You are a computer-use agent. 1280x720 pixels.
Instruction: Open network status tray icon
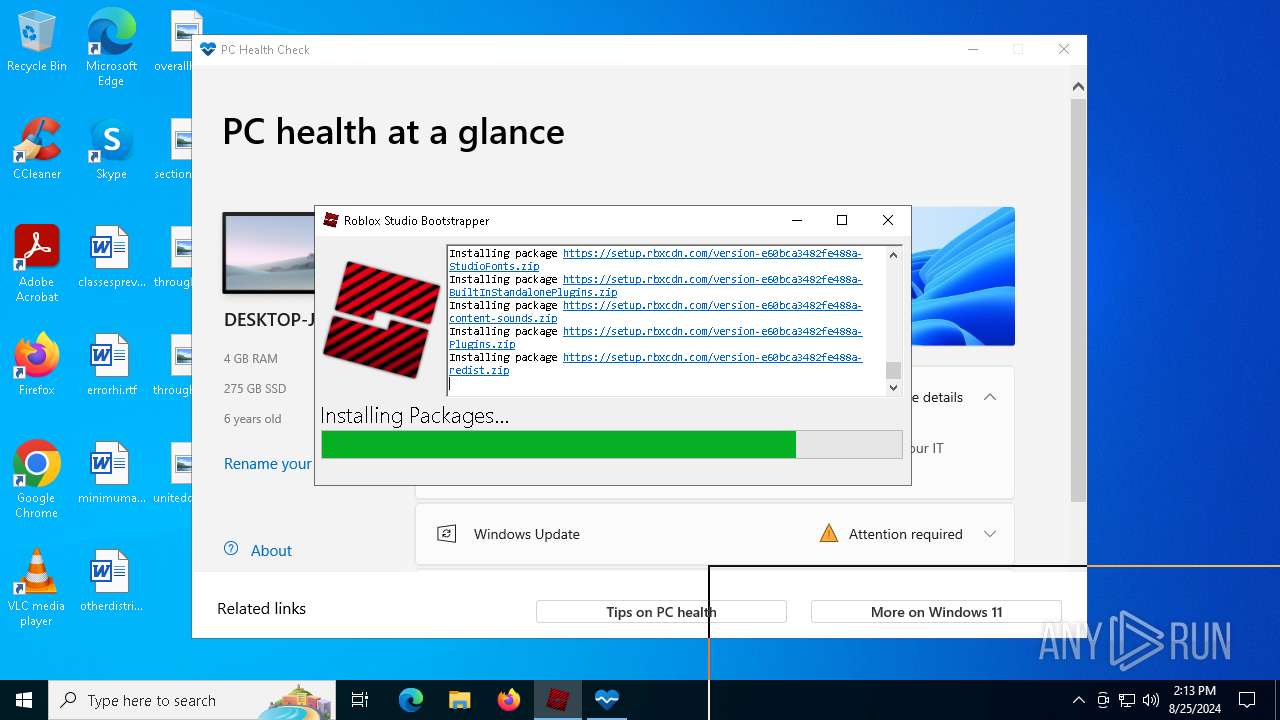click(x=1127, y=700)
